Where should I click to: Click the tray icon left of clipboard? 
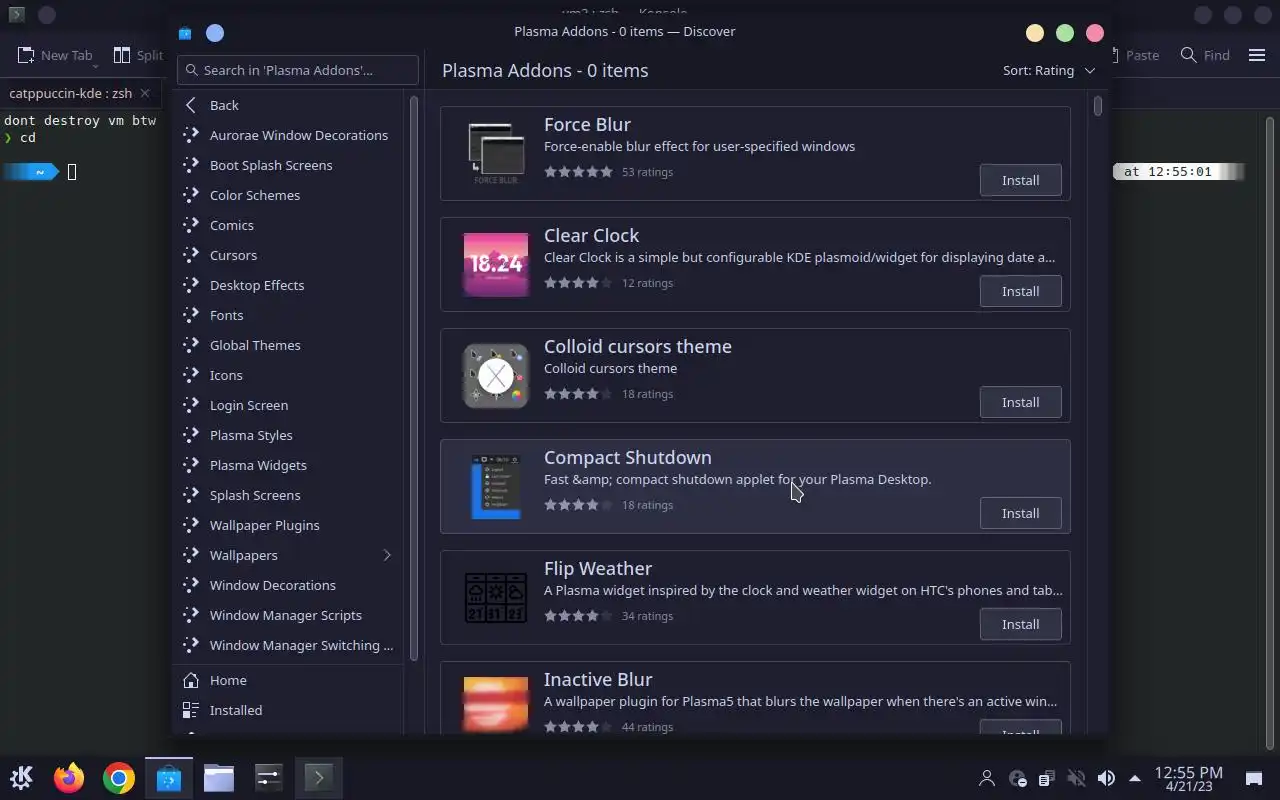pos(1017,778)
